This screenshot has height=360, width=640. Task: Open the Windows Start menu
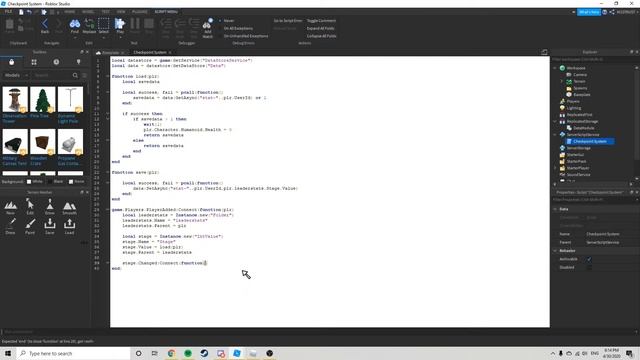tap(8, 353)
